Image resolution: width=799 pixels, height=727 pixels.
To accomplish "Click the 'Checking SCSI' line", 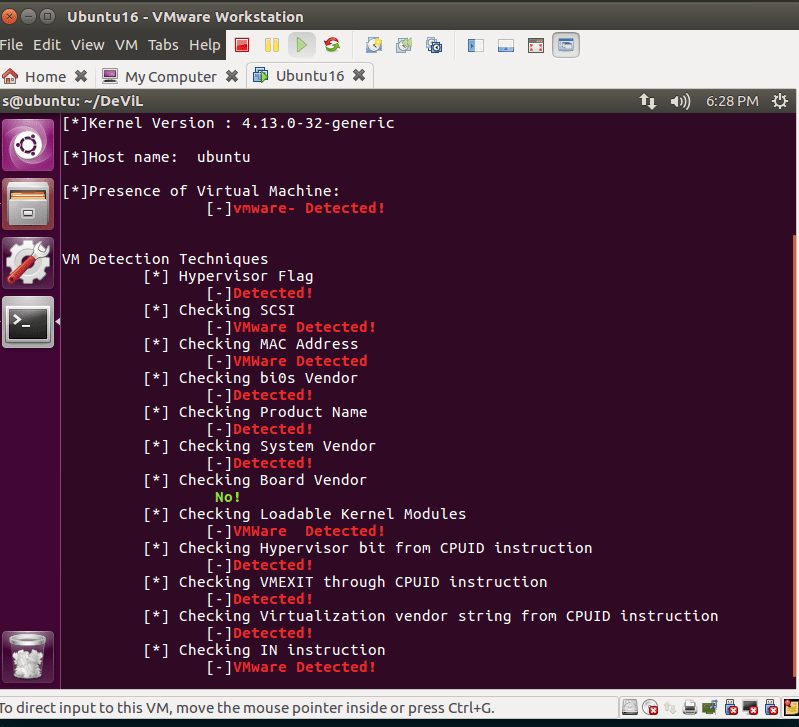I will (x=219, y=310).
